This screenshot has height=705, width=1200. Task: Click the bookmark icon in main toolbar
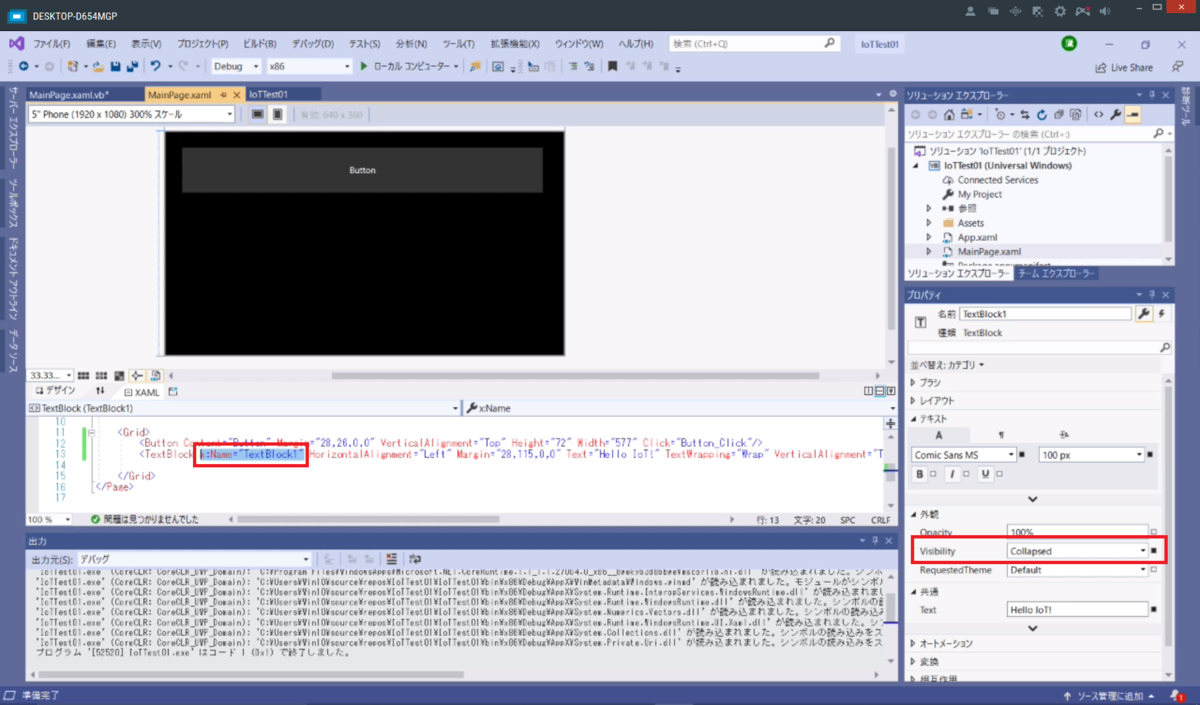(x=612, y=66)
